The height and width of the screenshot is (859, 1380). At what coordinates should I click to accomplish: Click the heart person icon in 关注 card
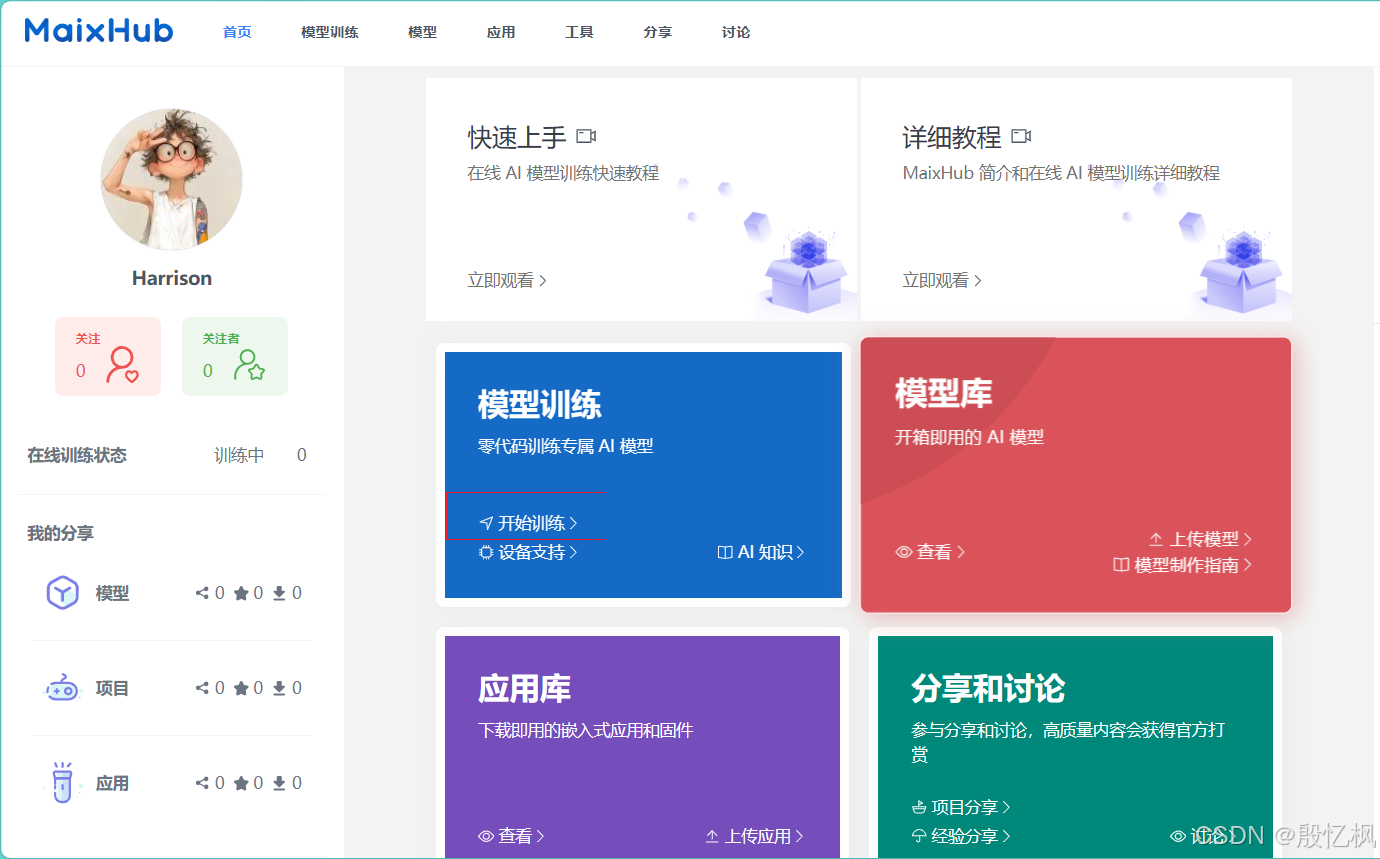pos(122,365)
